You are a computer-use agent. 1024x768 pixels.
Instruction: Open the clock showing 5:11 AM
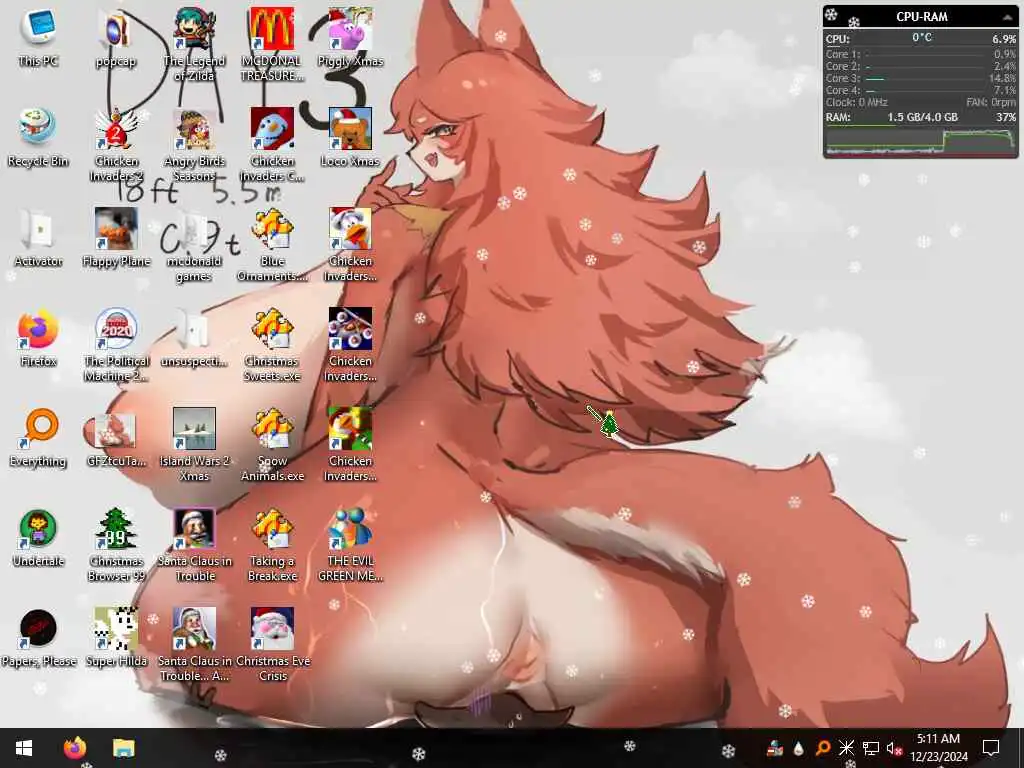[x=938, y=748]
